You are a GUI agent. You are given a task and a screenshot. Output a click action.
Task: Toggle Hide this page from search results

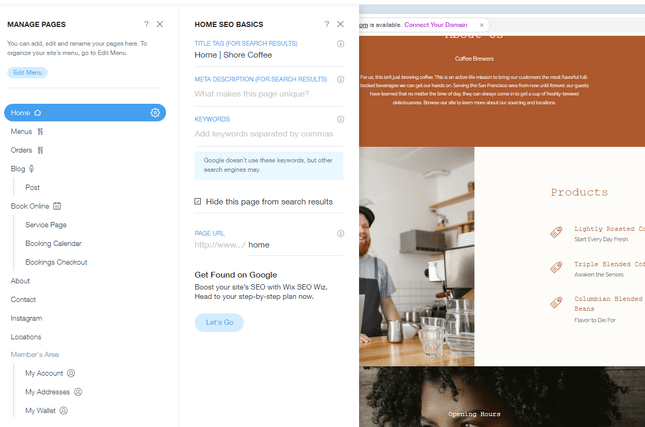[198, 202]
